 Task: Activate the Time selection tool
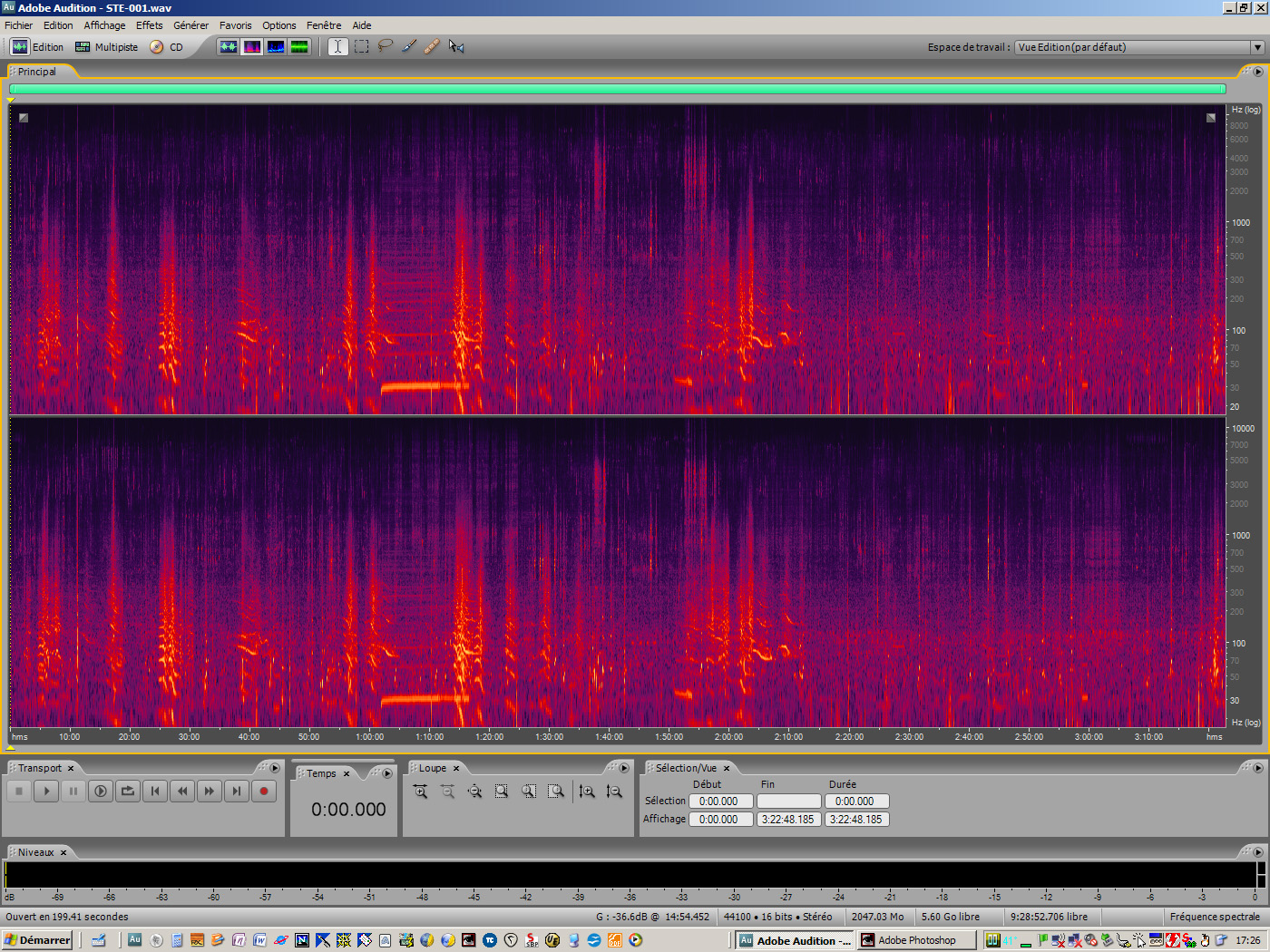[337, 46]
